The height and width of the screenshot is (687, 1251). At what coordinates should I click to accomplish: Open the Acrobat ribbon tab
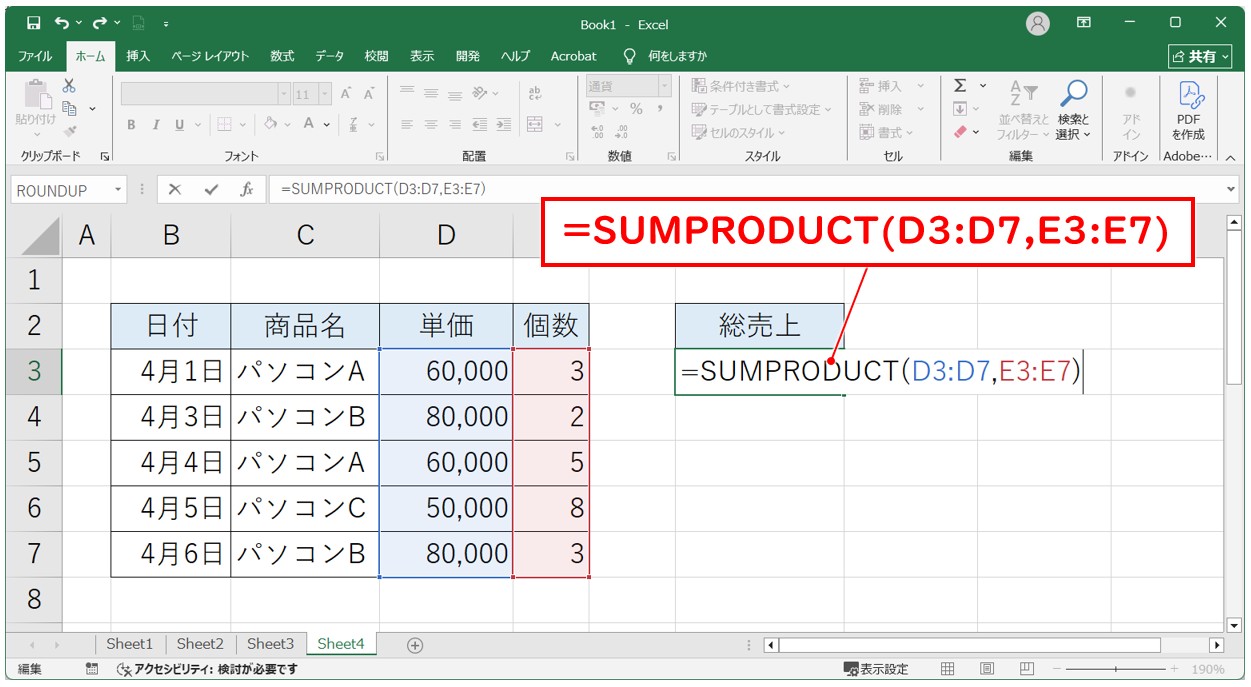click(x=573, y=56)
